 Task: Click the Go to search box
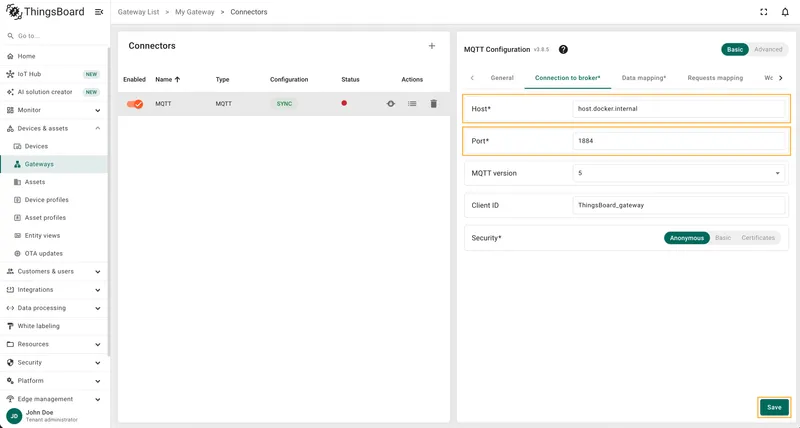[54, 36]
